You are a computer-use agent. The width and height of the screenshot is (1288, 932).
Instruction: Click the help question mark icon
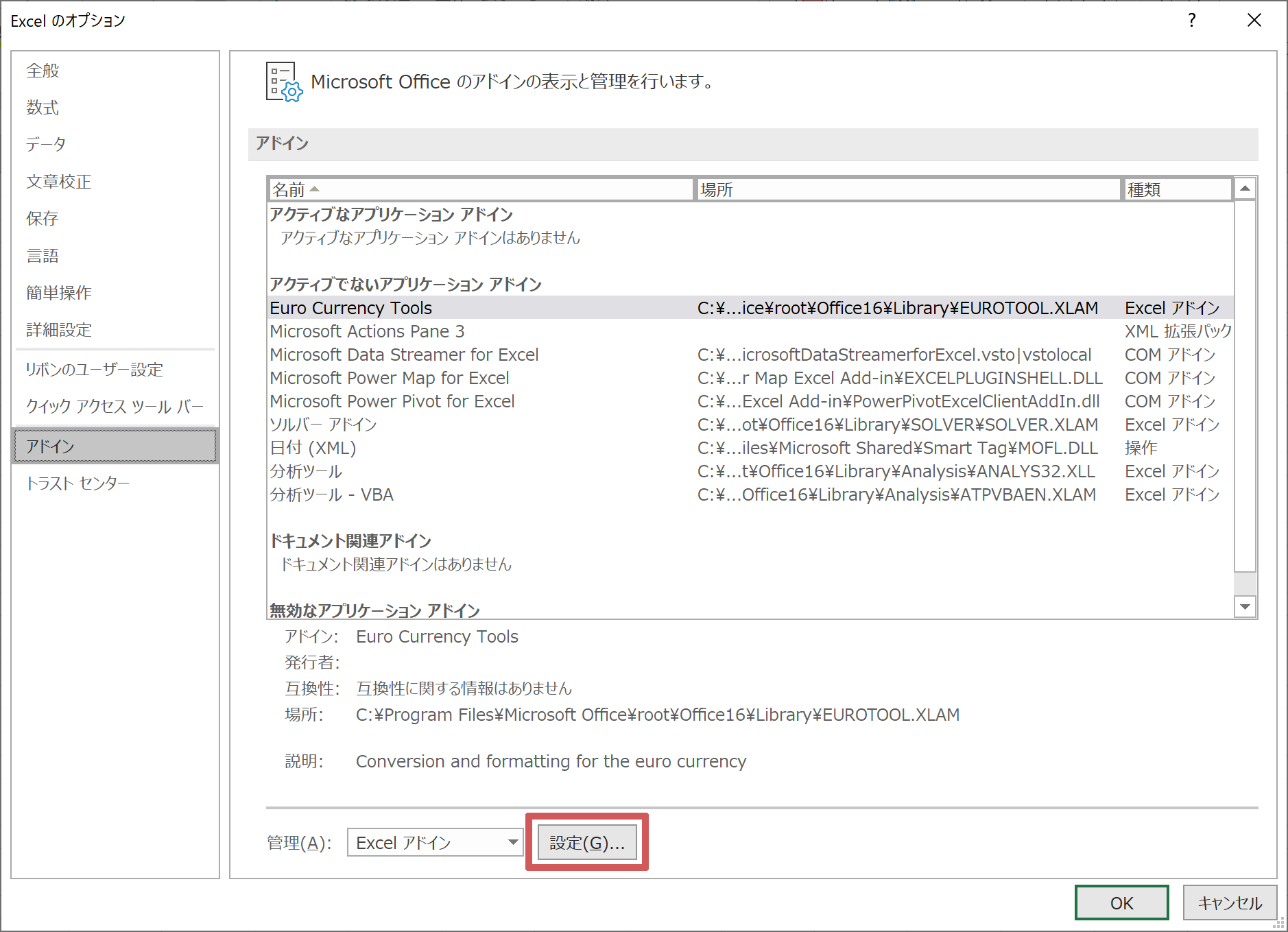(1192, 21)
